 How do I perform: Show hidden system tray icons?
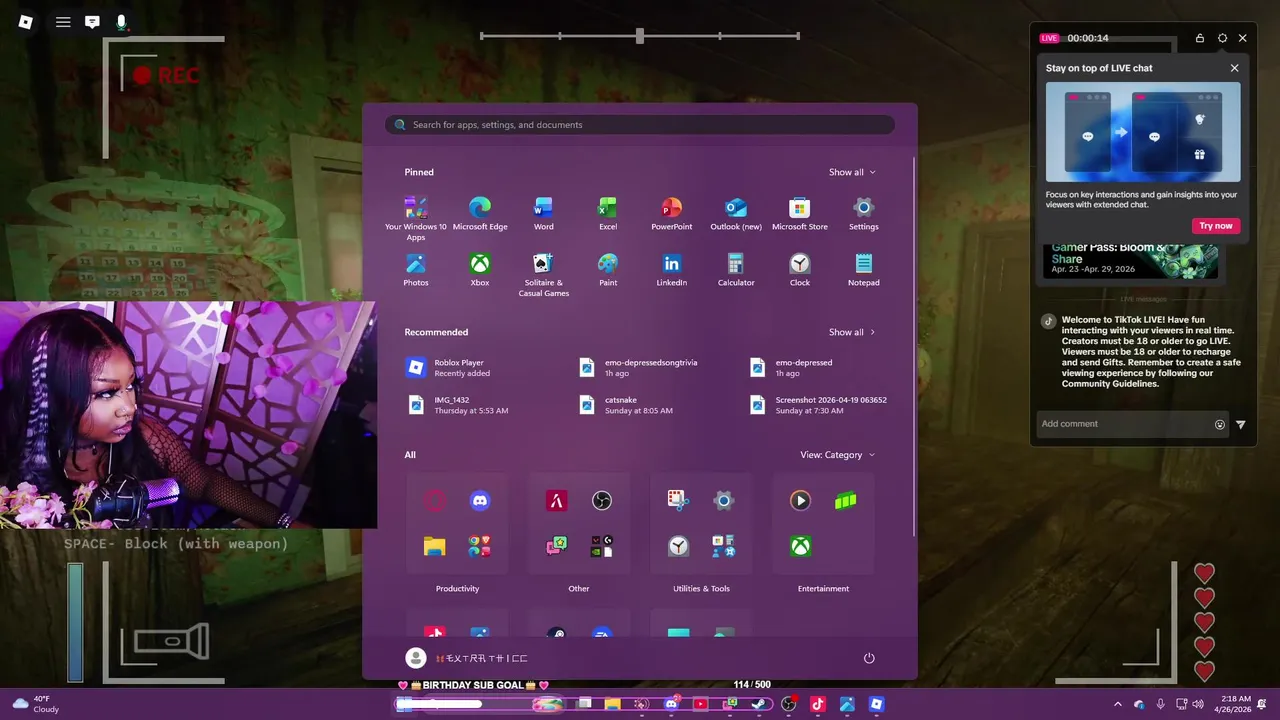click(1118, 704)
